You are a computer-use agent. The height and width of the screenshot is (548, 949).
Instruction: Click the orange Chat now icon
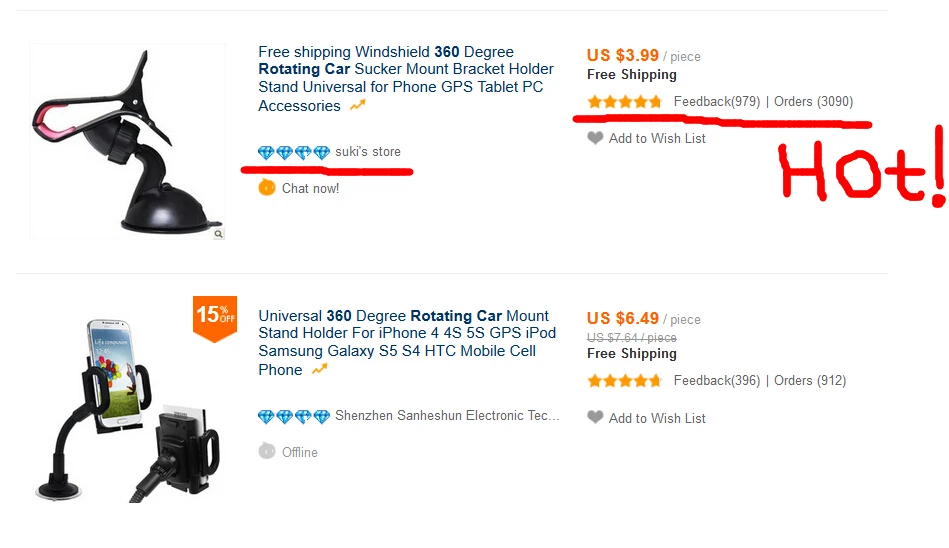(x=266, y=187)
